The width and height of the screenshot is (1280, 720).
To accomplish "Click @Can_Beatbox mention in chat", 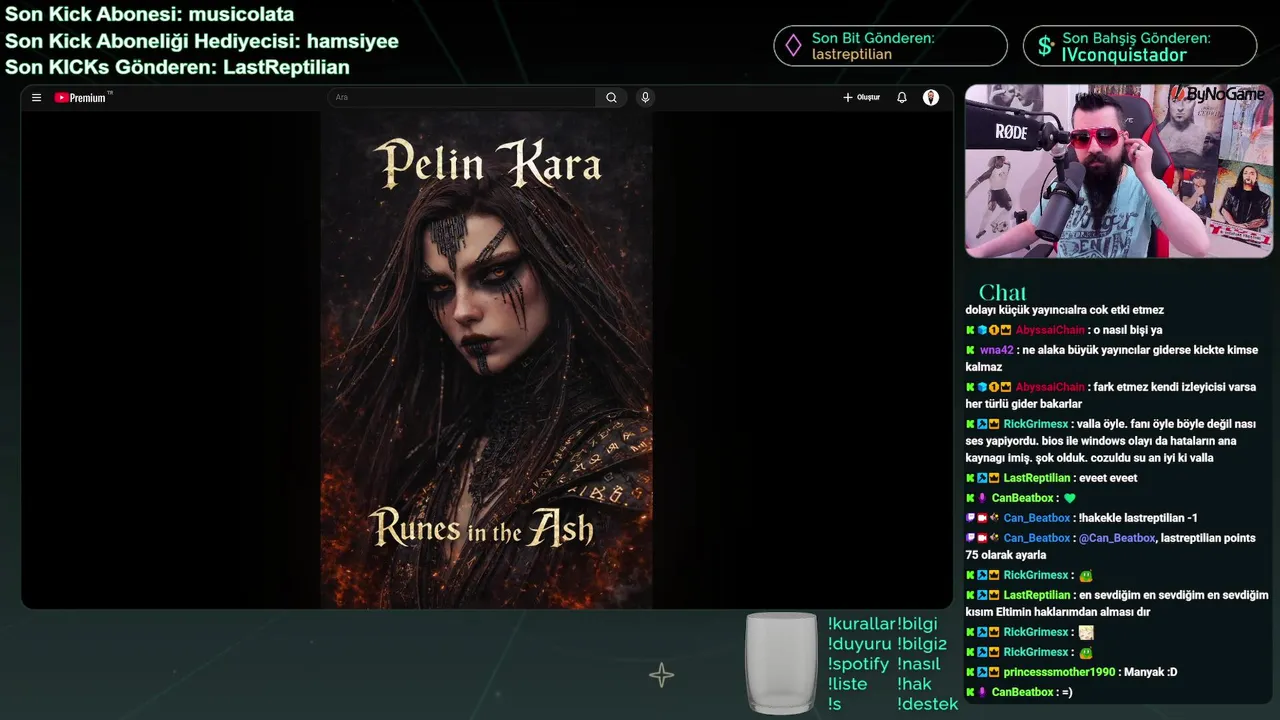I will [x=1116, y=538].
